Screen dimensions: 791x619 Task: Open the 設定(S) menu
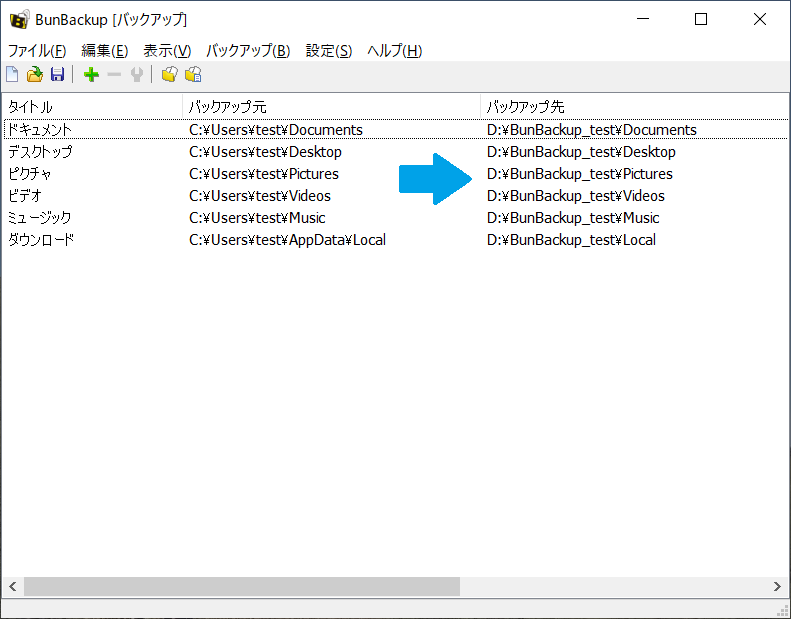coord(329,50)
